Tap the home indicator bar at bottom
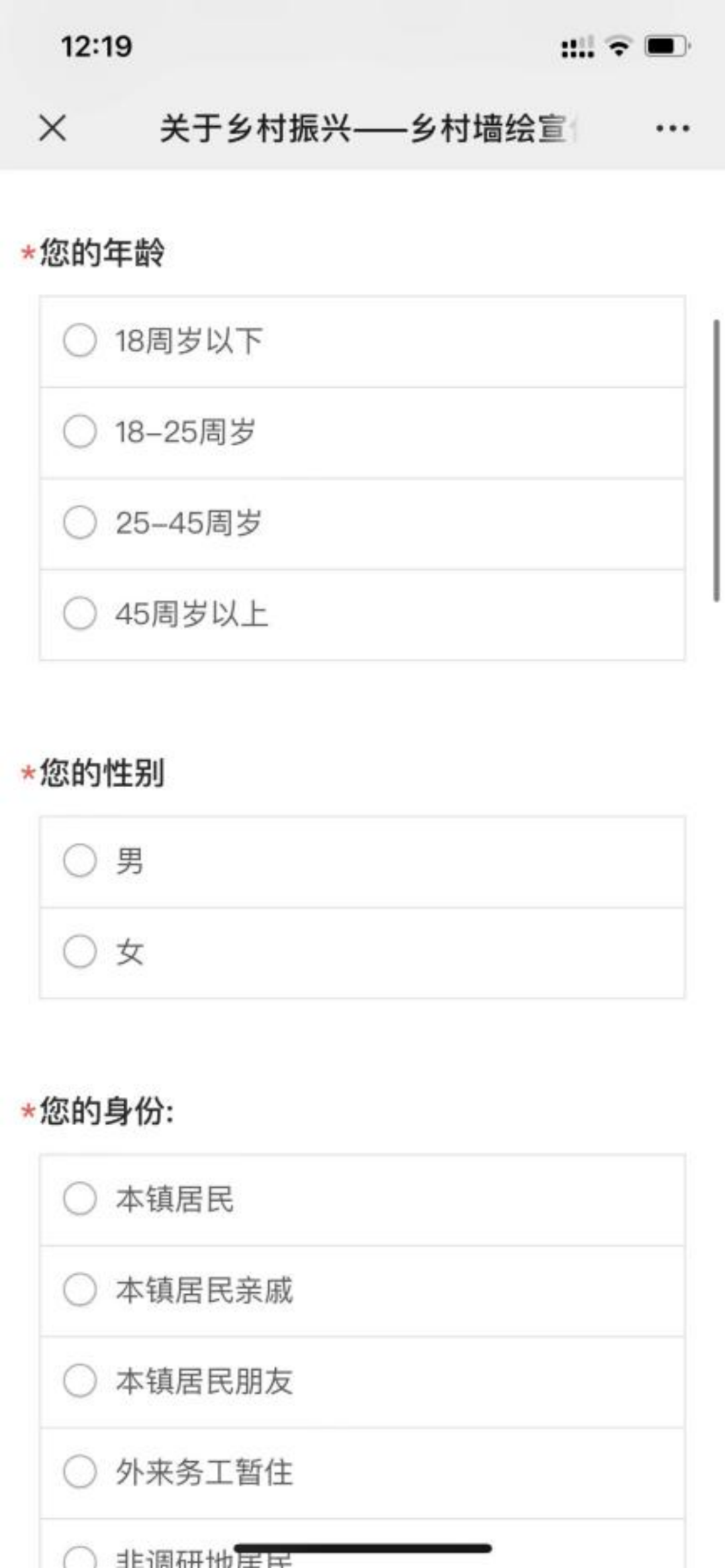 pyautogui.click(x=362, y=1549)
